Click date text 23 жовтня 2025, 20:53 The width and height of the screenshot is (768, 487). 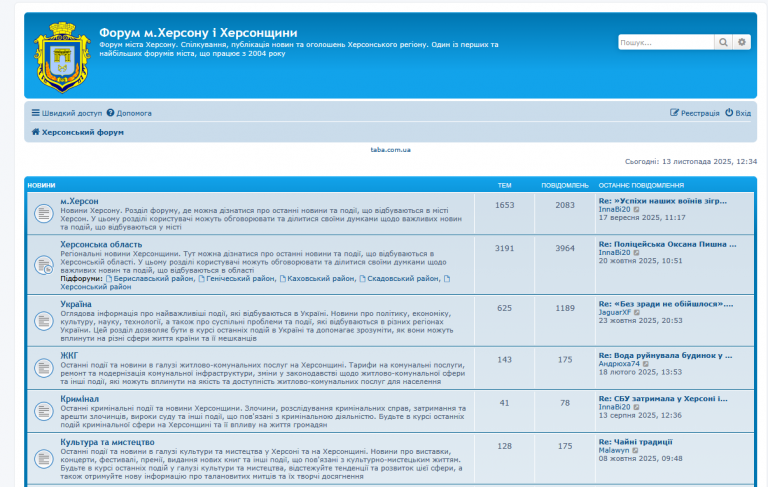coord(640,320)
